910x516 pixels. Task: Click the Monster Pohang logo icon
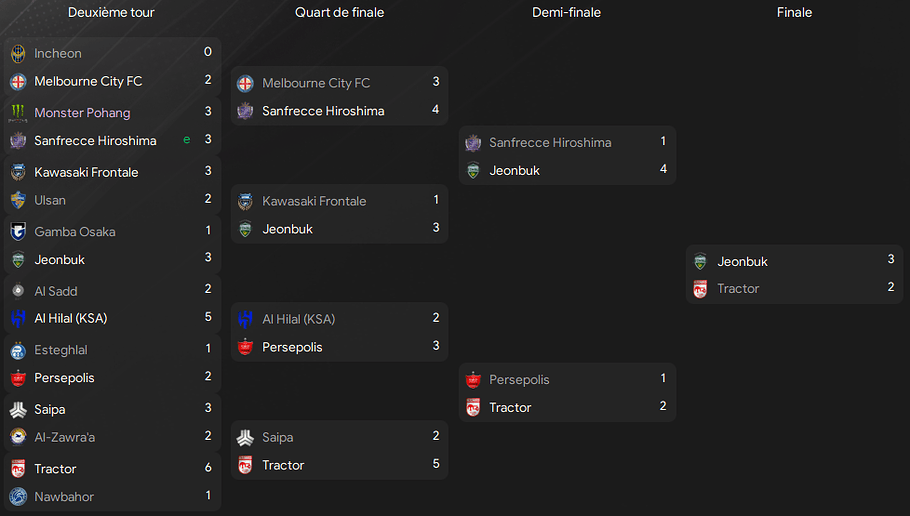pyautogui.click(x=18, y=113)
